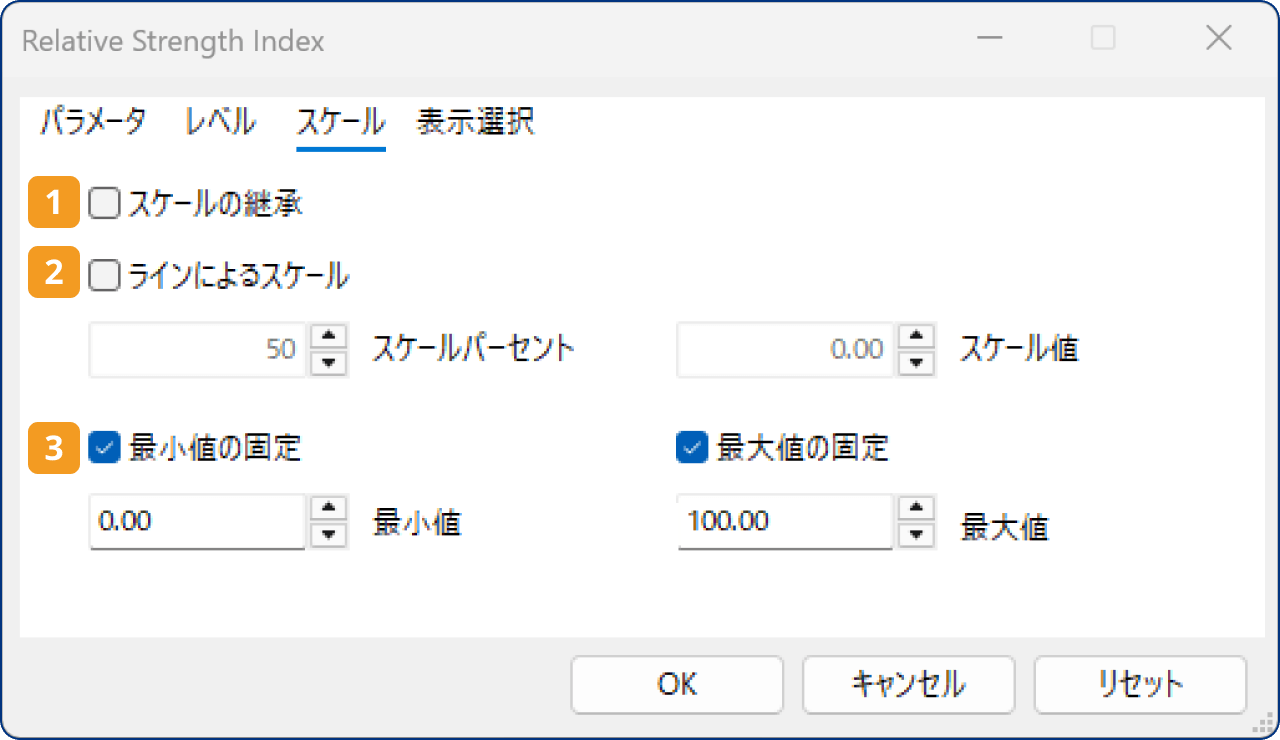Enable the スケールの継承 checkbox
The width and height of the screenshot is (1280, 740).
(x=104, y=202)
